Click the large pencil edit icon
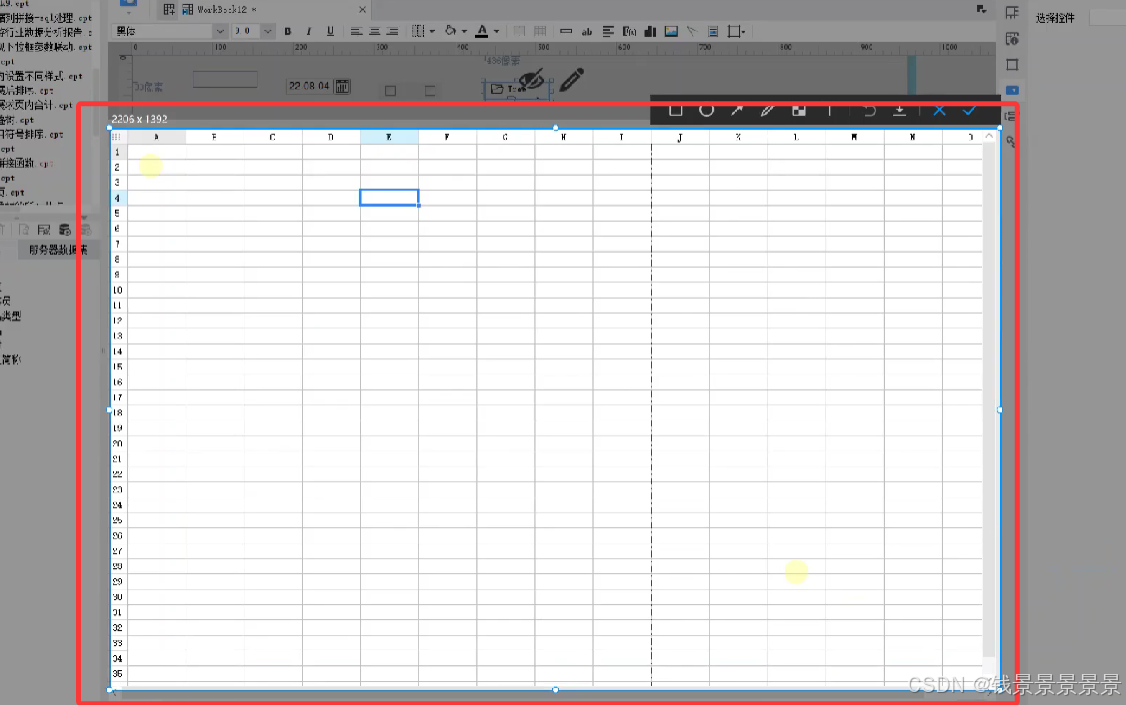Image resolution: width=1126 pixels, height=705 pixels. (x=572, y=80)
